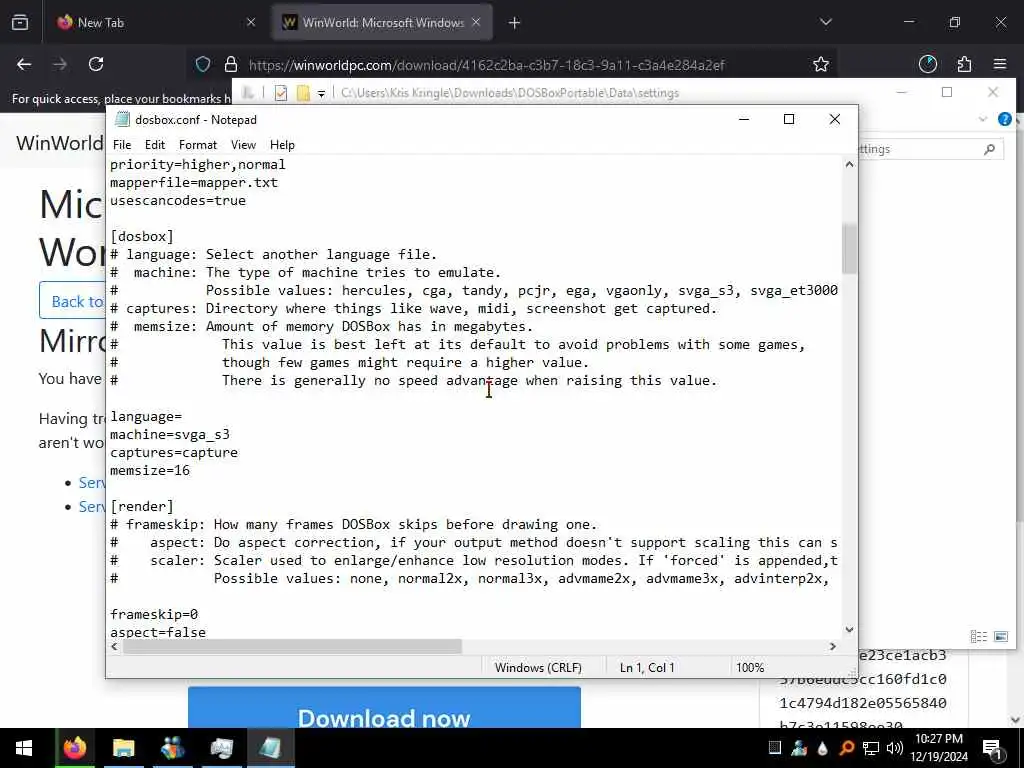Image resolution: width=1024 pixels, height=768 pixels.
Task: Switch Explorer to large icons view
Action: pyautogui.click(x=1001, y=636)
